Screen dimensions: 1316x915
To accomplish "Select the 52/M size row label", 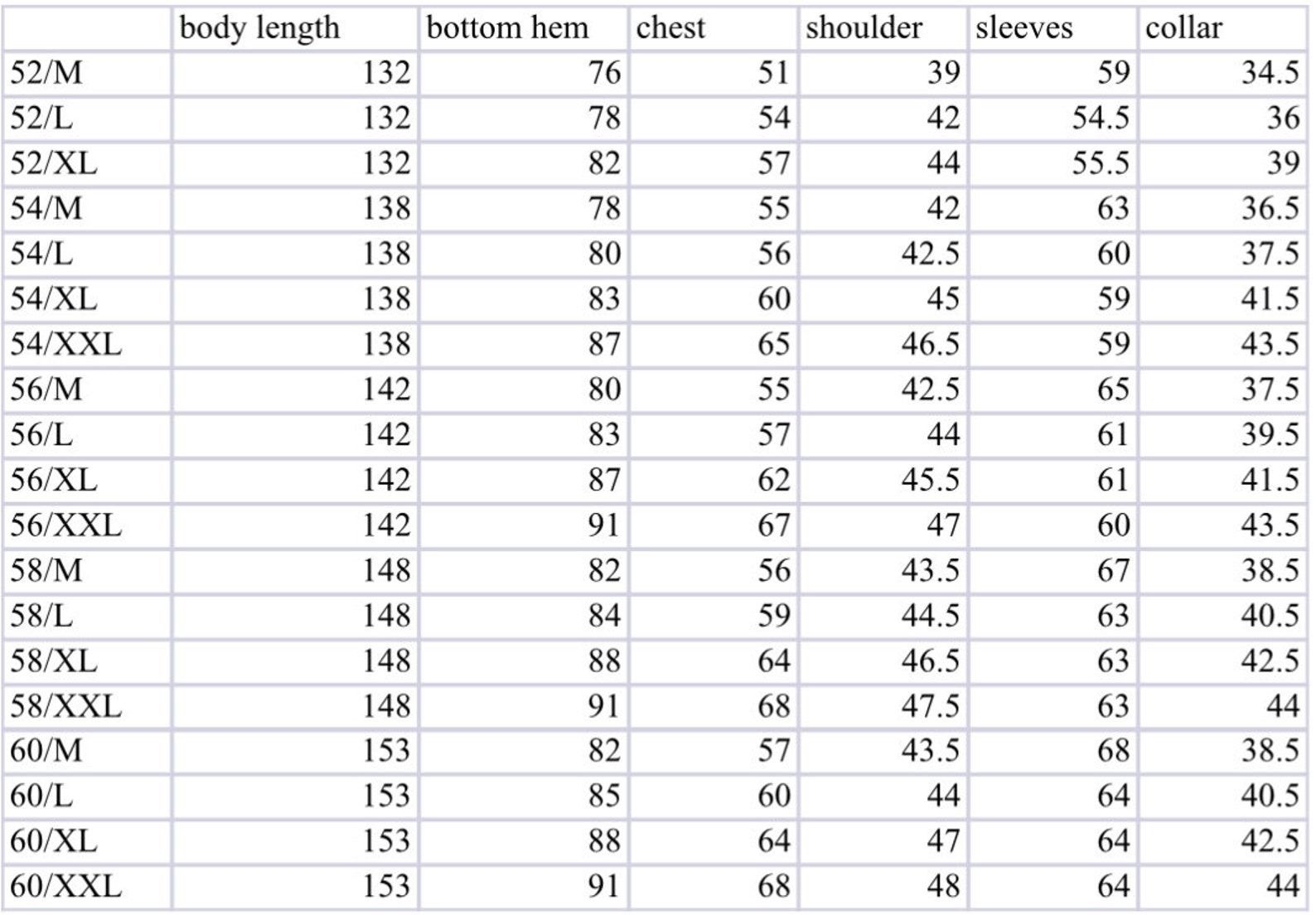I will click(x=46, y=73).
